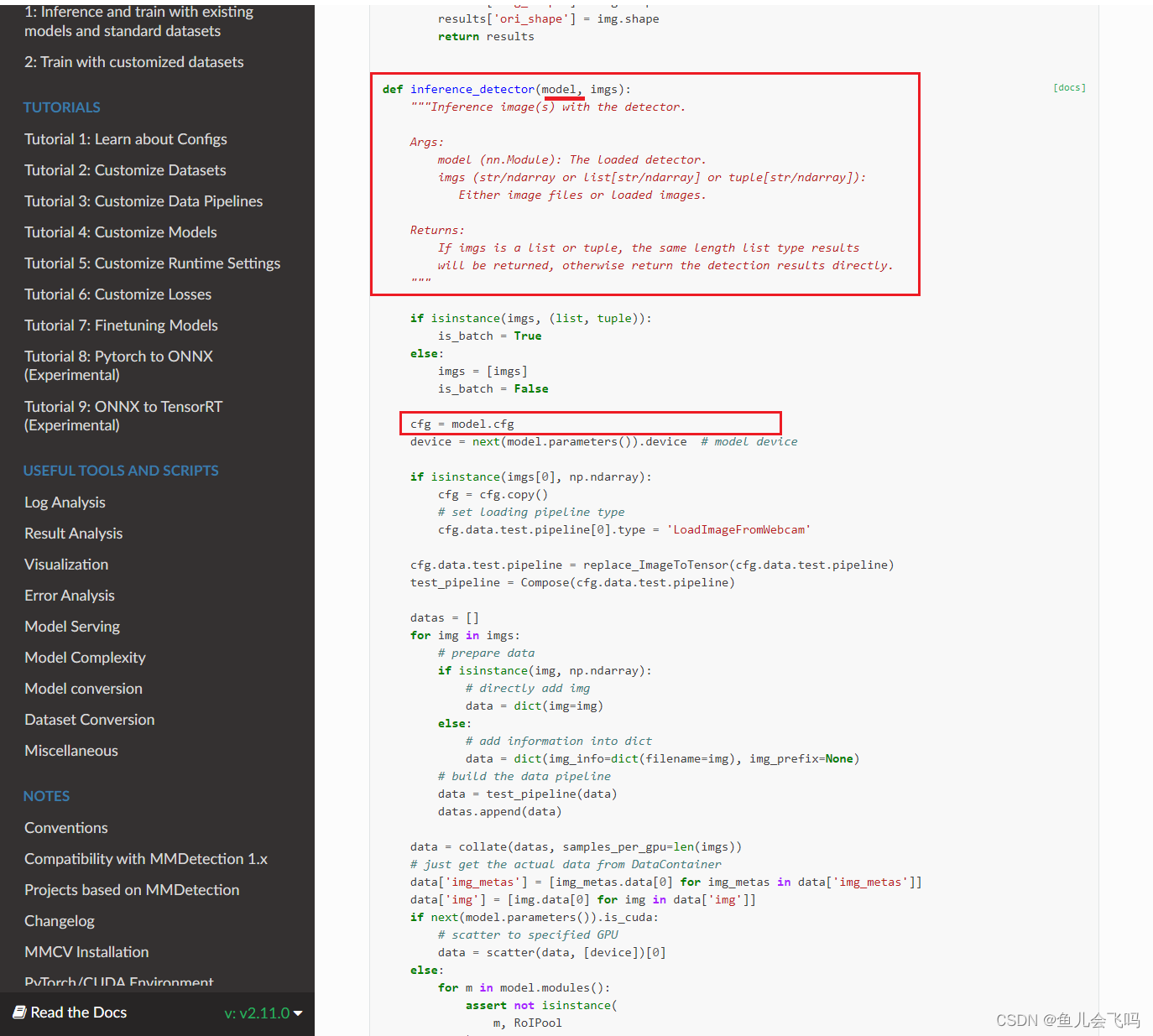
Task: Open Compatibility with MMDetection 1.x
Action: (145, 858)
